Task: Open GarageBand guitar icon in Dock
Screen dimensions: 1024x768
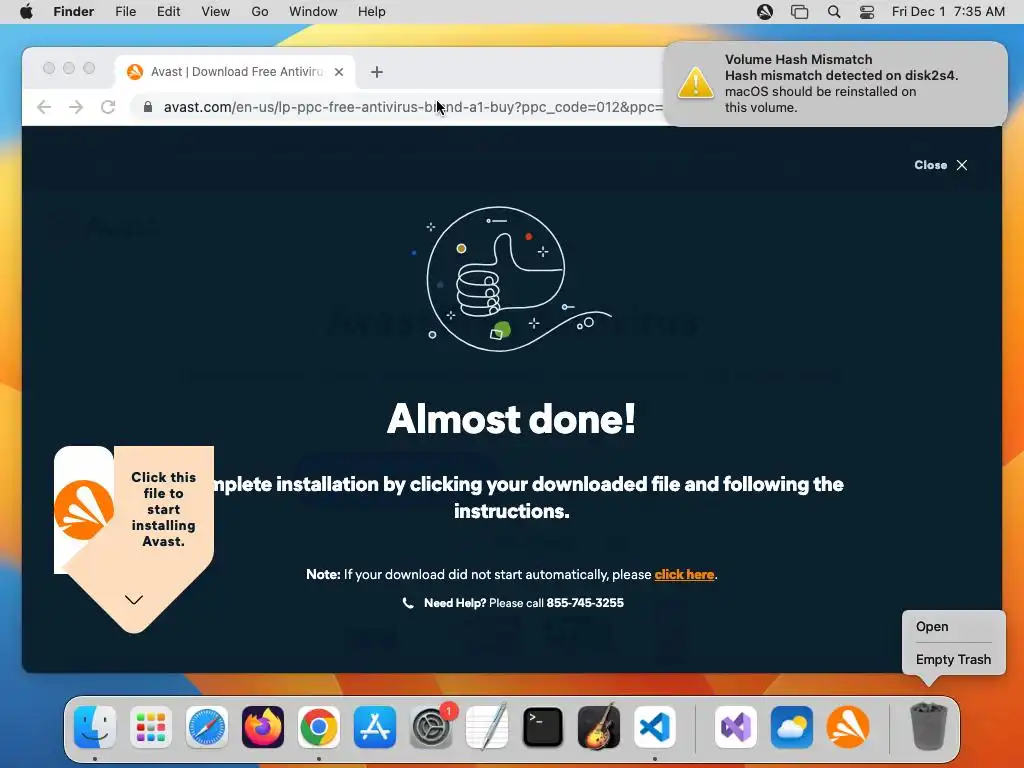Action: pyautogui.click(x=599, y=727)
